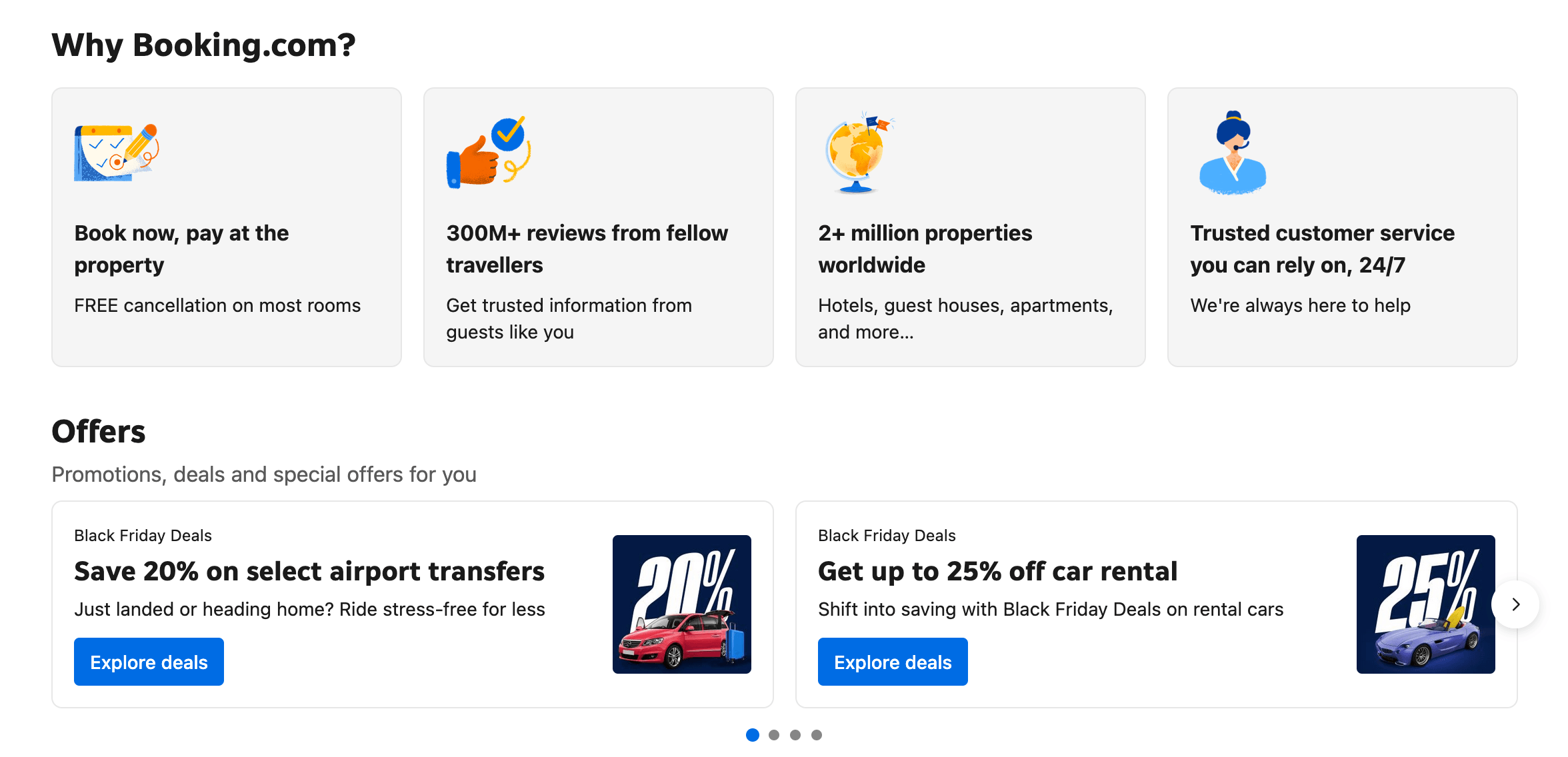Click the customer service agent icon
The image size is (1568, 757).
[x=1232, y=153]
